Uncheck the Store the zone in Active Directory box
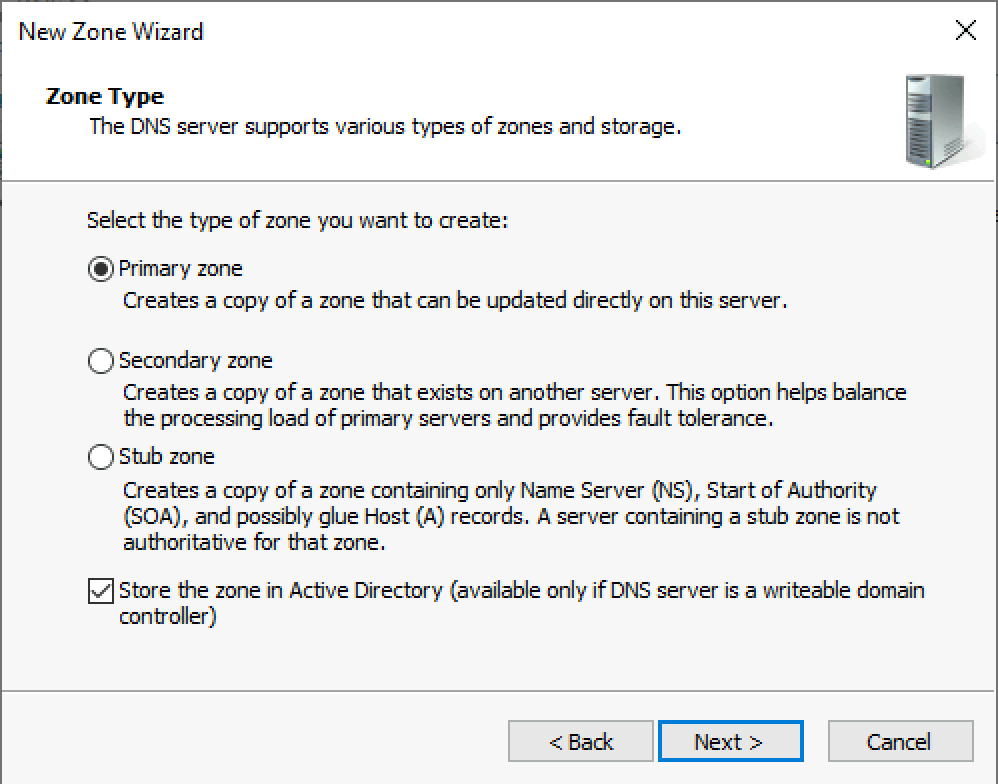This screenshot has height=784, width=998. click(101, 591)
